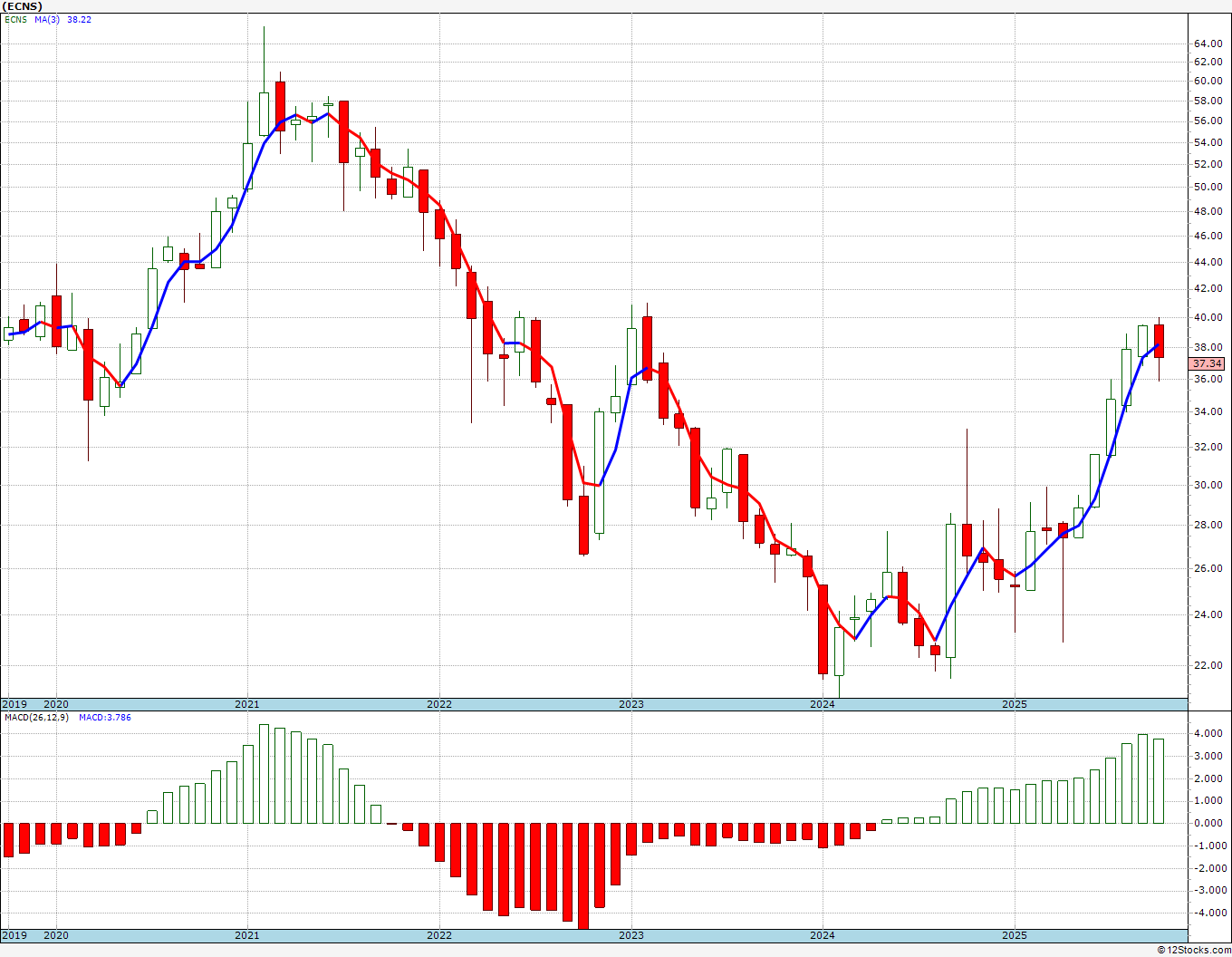Click 2024 on the MACD panel time axis
The image size is (1232, 957).
(823, 935)
